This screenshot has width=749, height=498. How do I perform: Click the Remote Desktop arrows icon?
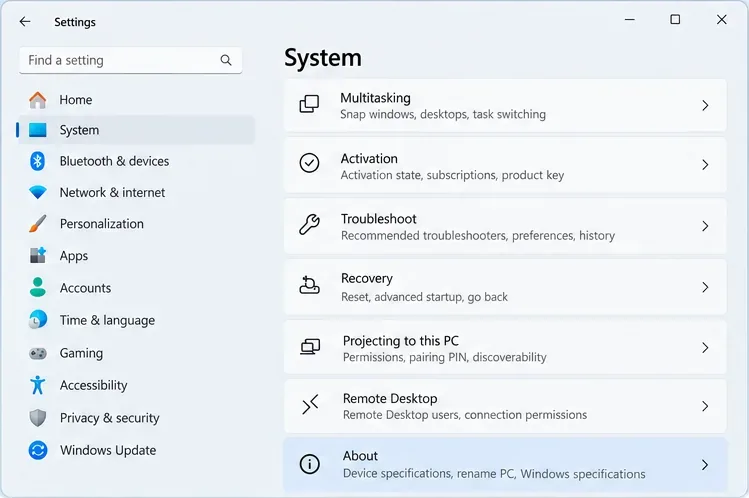coord(310,405)
